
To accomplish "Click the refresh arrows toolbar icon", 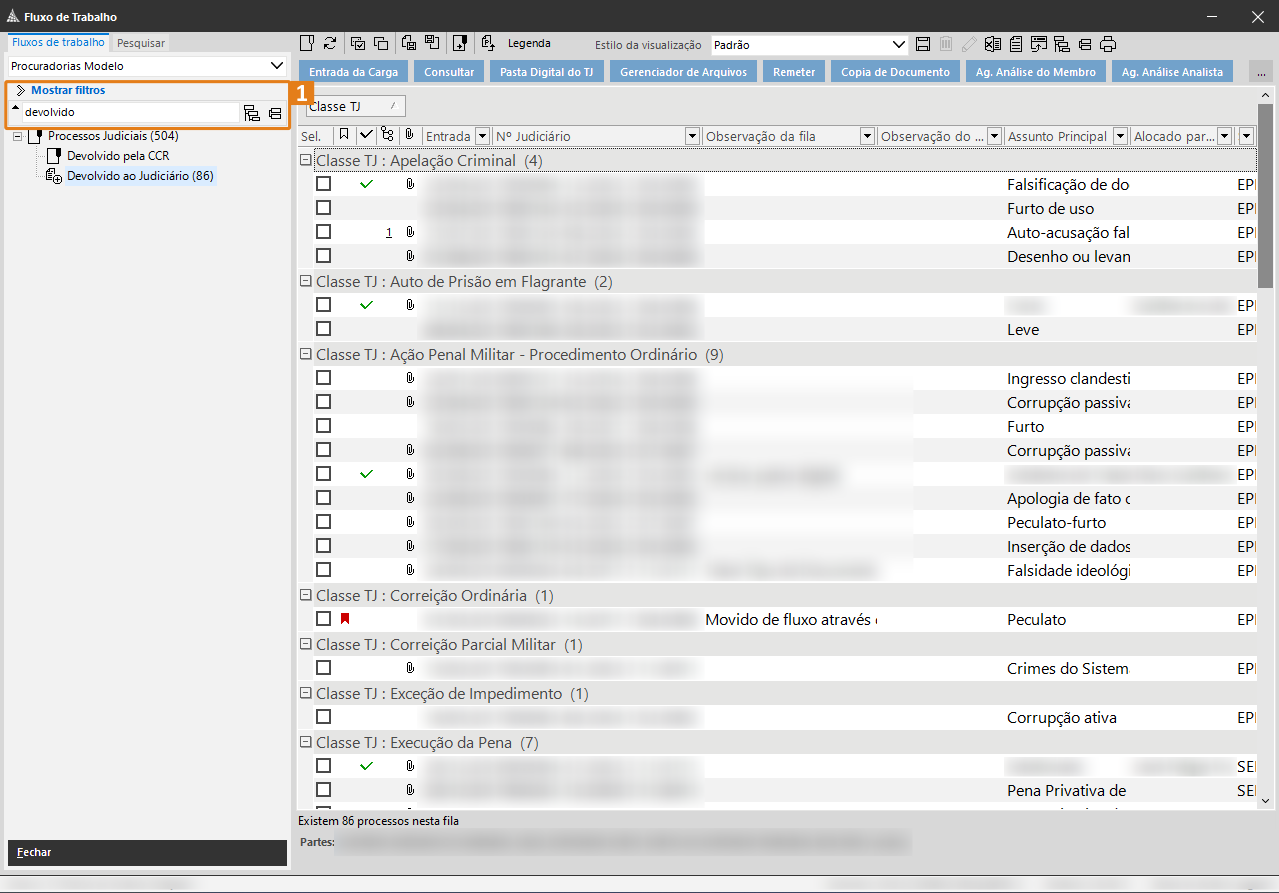I will pos(329,43).
